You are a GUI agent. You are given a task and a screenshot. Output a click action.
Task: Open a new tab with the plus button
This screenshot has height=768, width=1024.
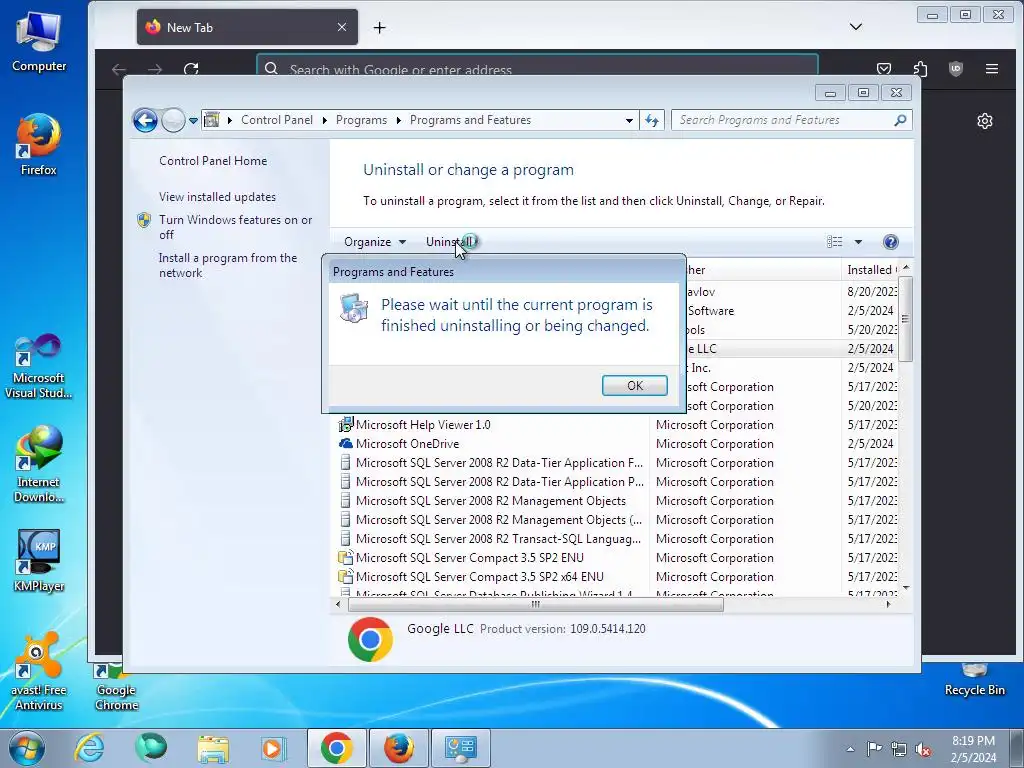click(x=379, y=27)
